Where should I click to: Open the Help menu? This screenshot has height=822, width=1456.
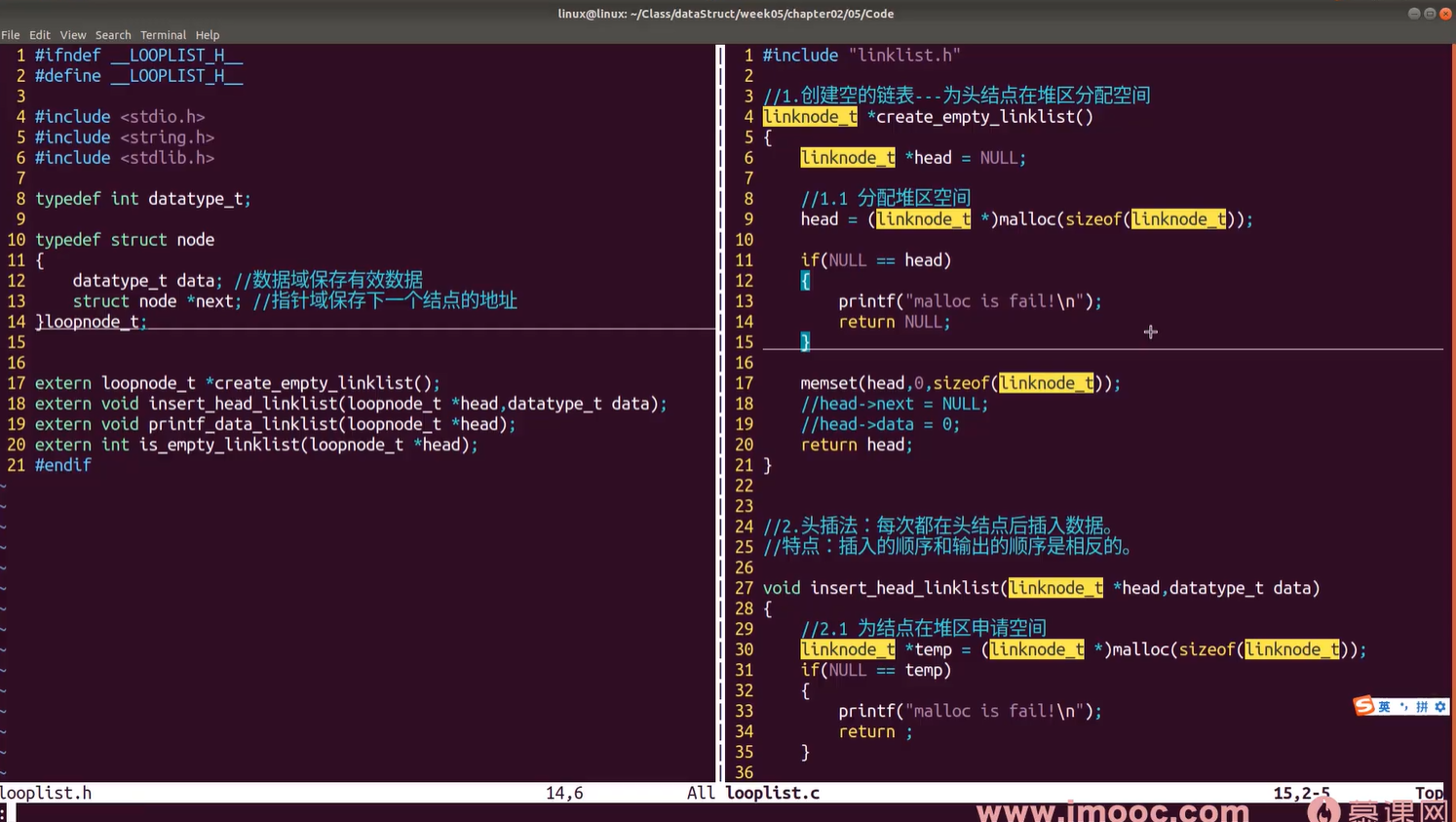click(x=208, y=35)
